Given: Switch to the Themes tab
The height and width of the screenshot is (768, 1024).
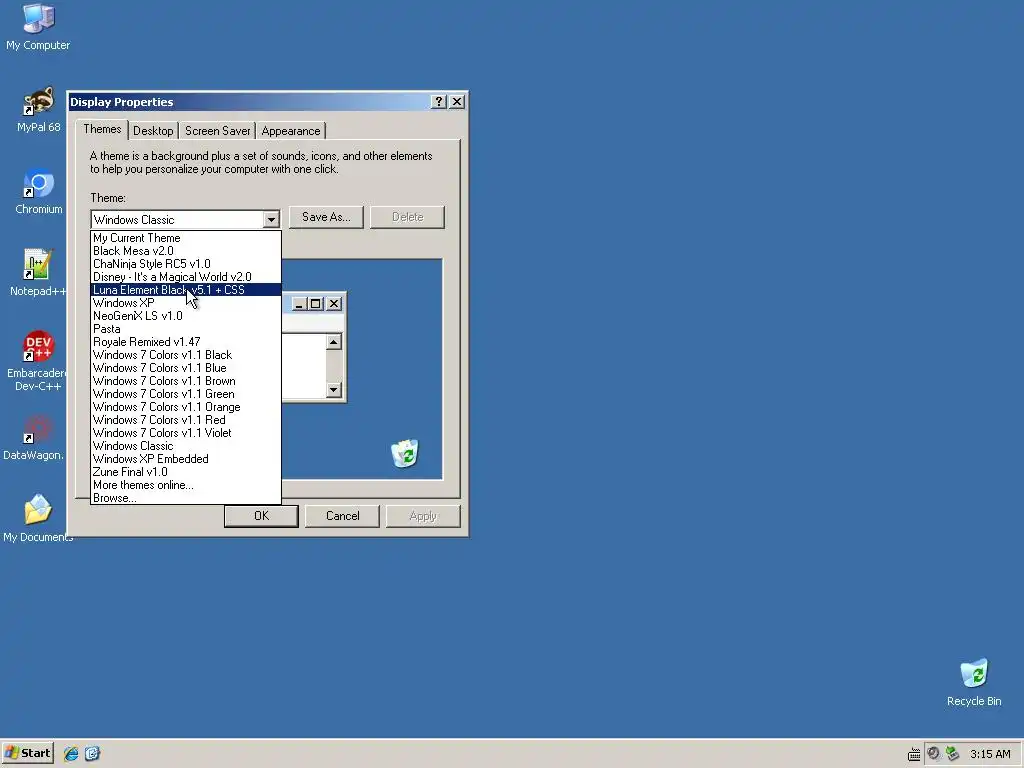Looking at the screenshot, I should [102, 129].
